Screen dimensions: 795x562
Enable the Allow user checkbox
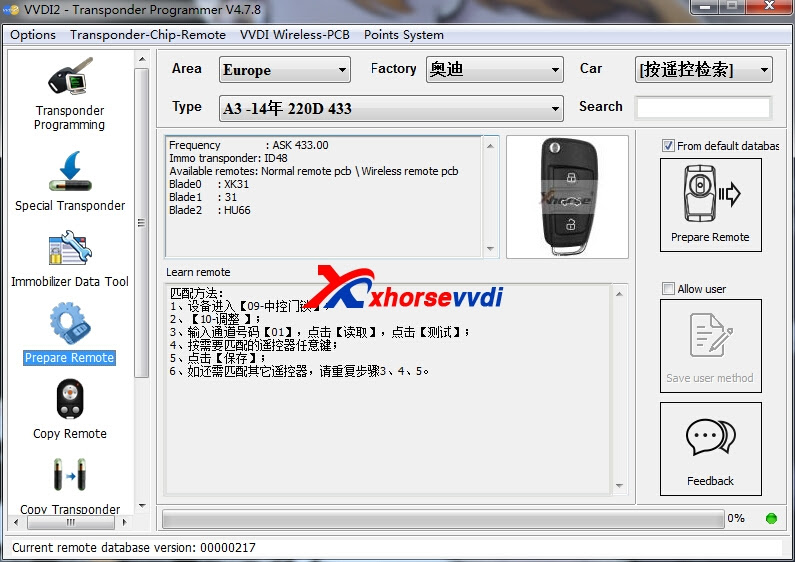click(668, 289)
